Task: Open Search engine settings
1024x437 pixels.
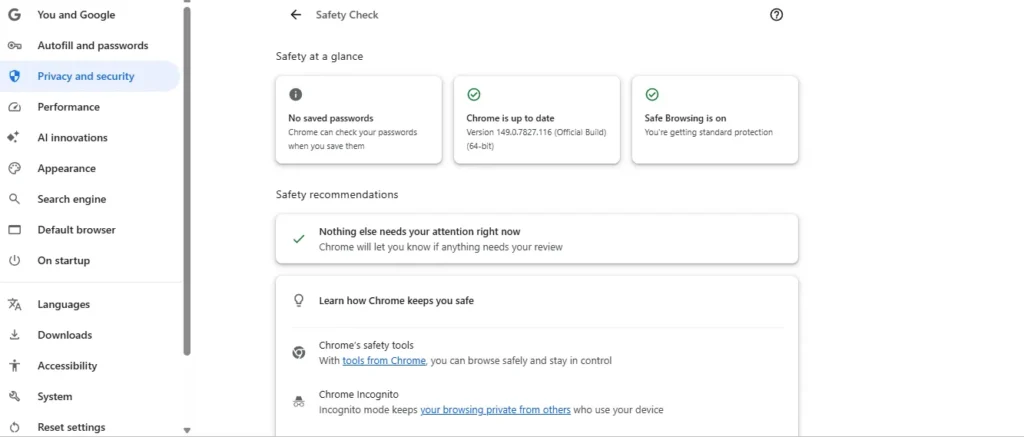Action: [90, 199]
